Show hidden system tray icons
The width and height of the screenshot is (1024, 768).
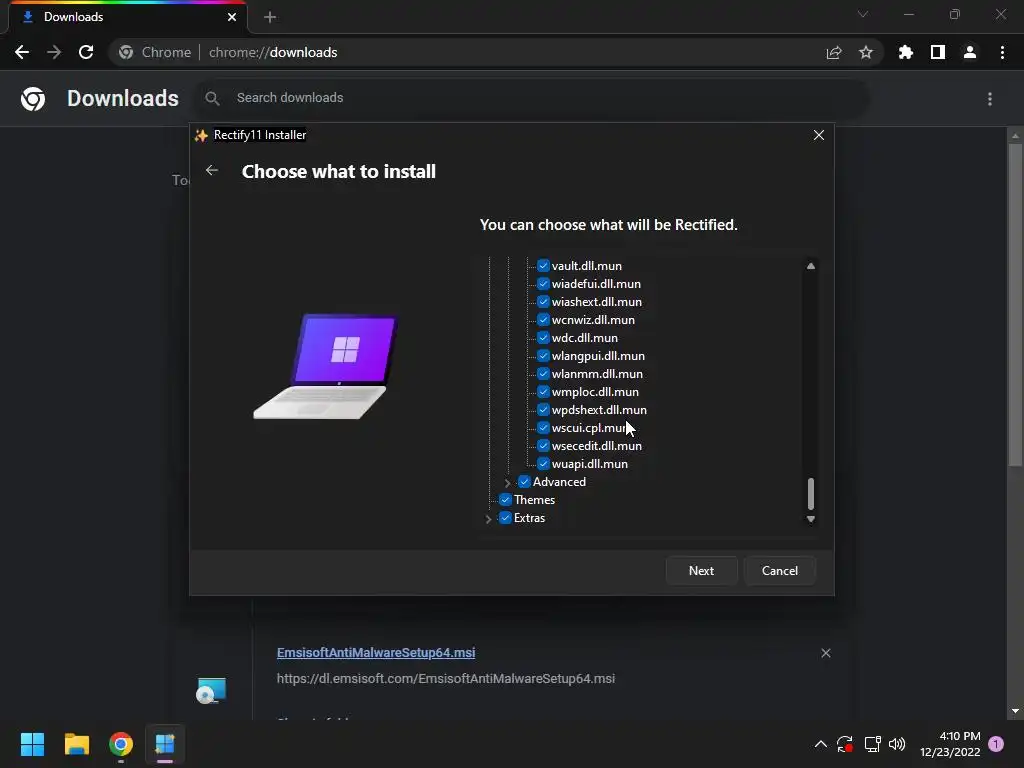coord(821,744)
